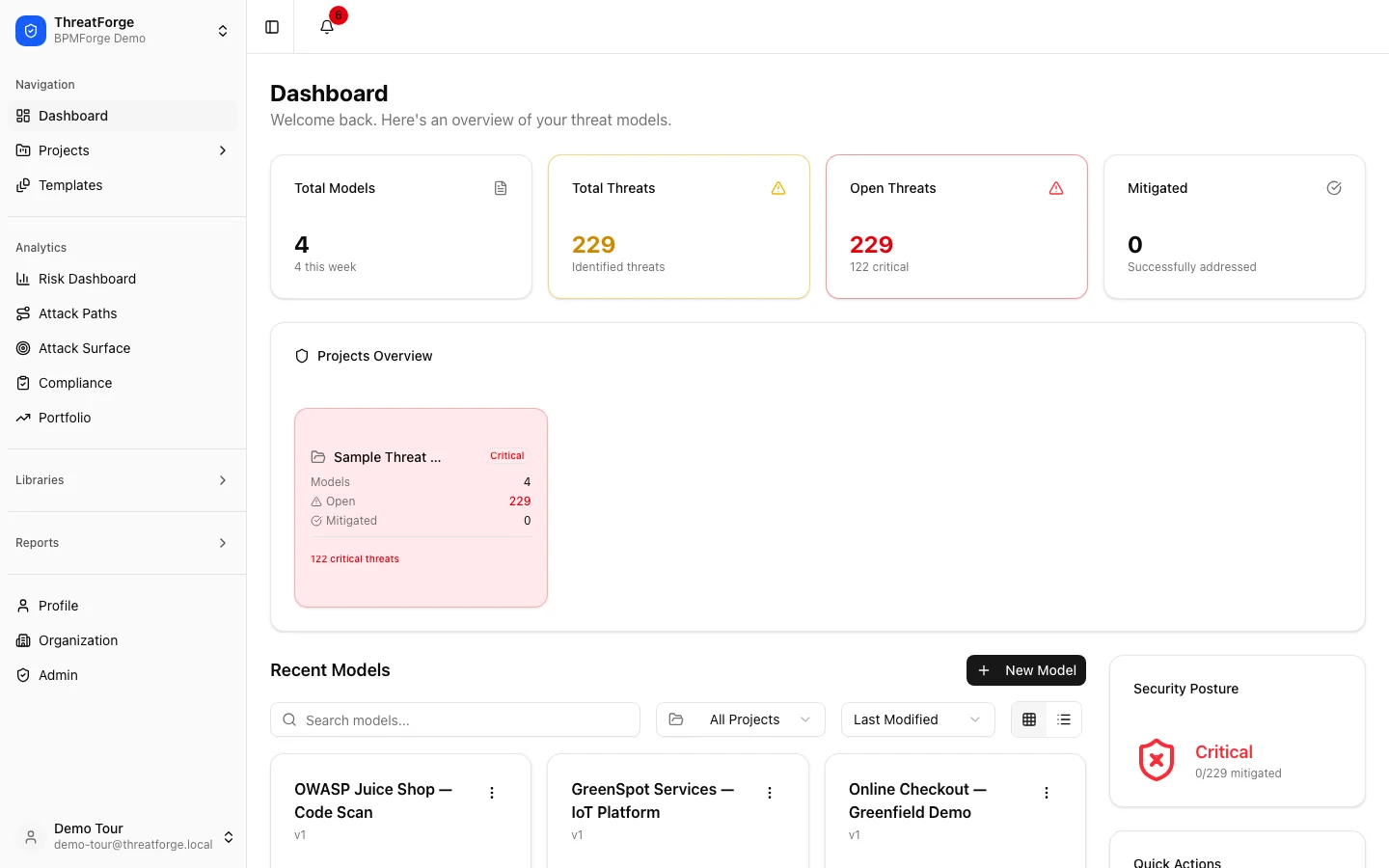Open the Sample Threat project card
The height and width of the screenshot is (868, 1389).
point(421,507)
